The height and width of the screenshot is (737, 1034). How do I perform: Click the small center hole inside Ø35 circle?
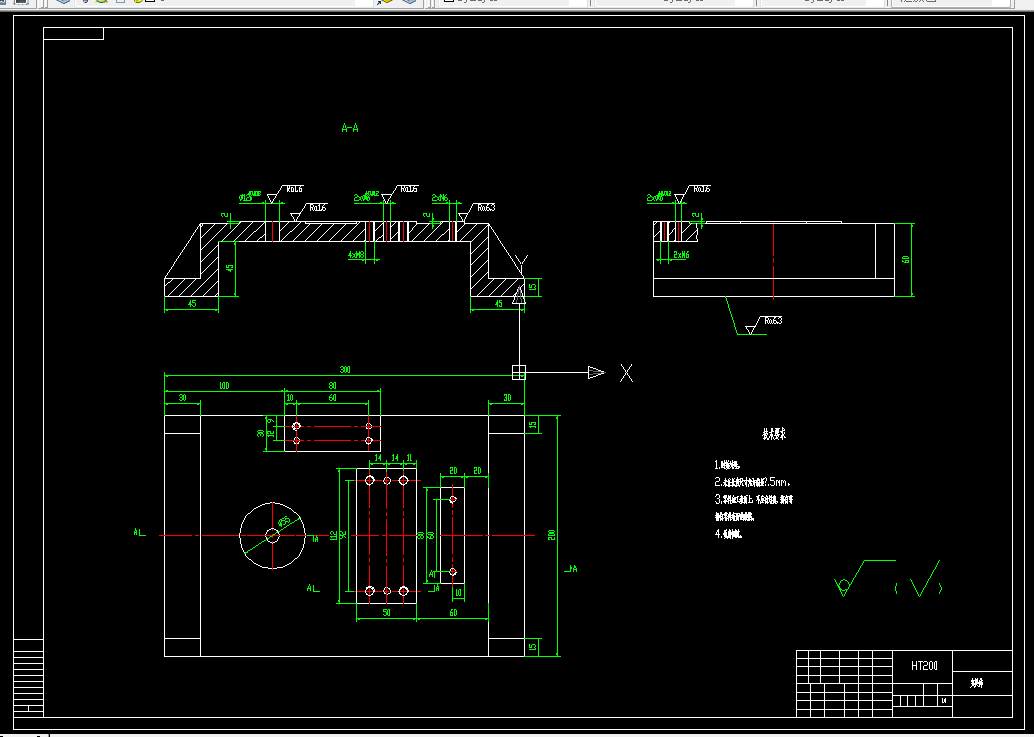coord(272,535)
